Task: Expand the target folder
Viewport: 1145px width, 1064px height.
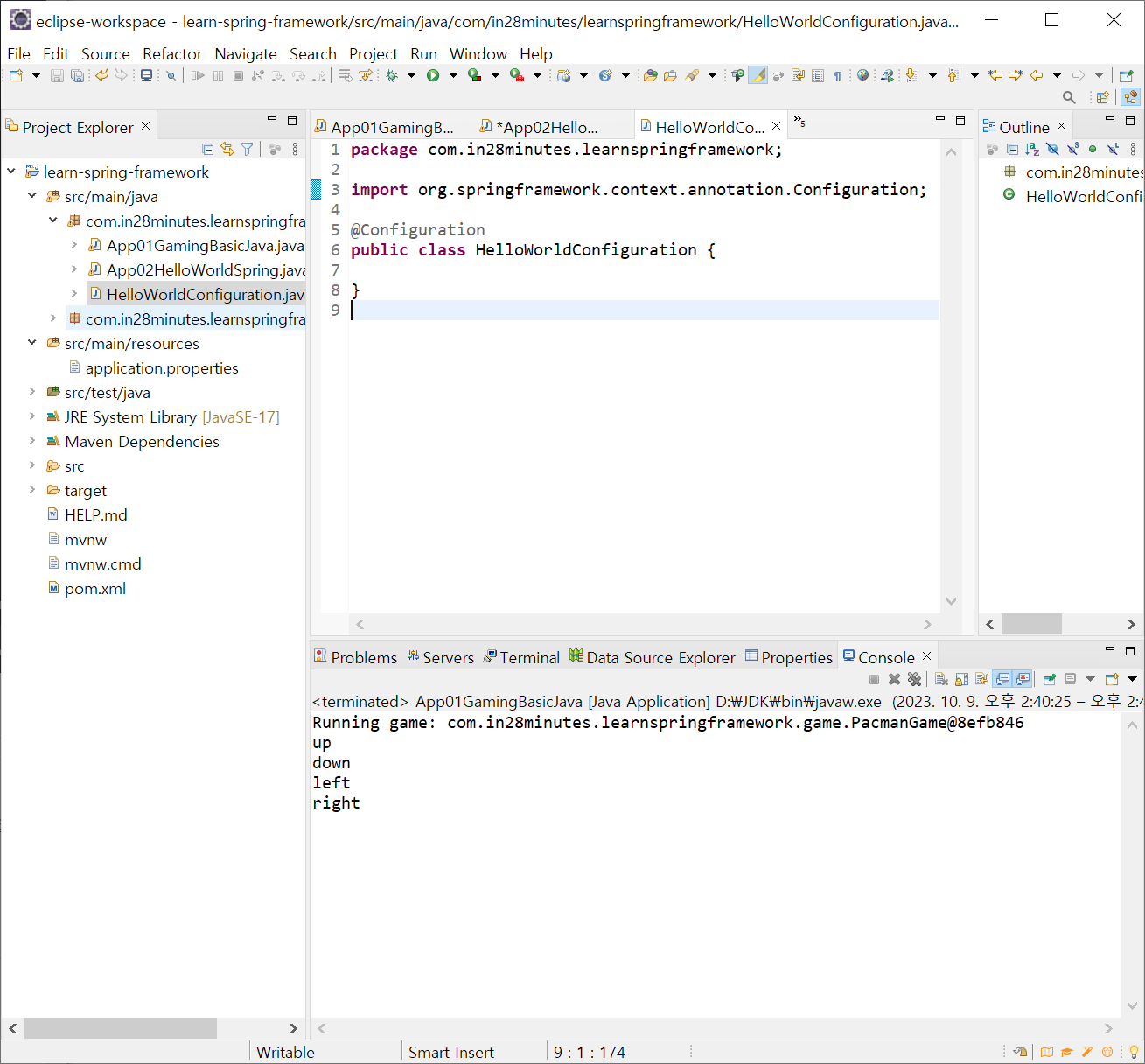Action: [32, 490]
